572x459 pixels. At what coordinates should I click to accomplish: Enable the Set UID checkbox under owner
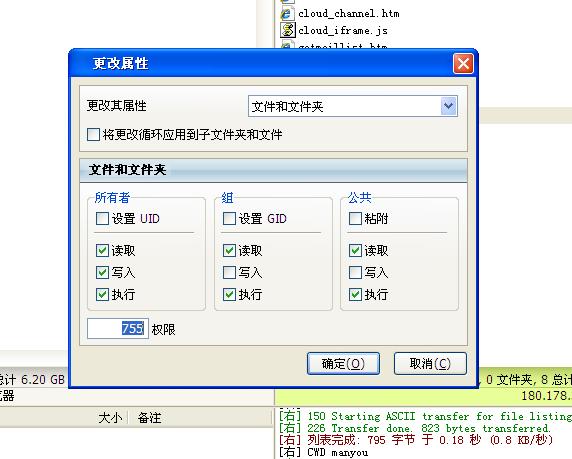[x=102, y=219]
